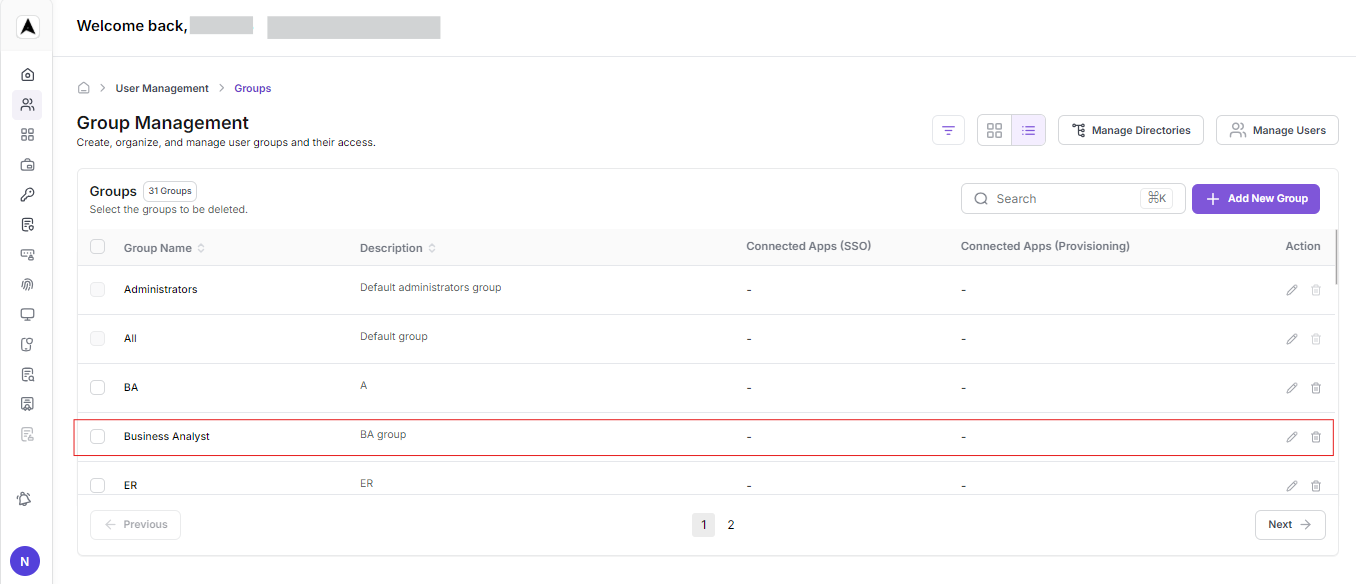
Task: Check the Administrators row checkbox
Action: point(97,289)
